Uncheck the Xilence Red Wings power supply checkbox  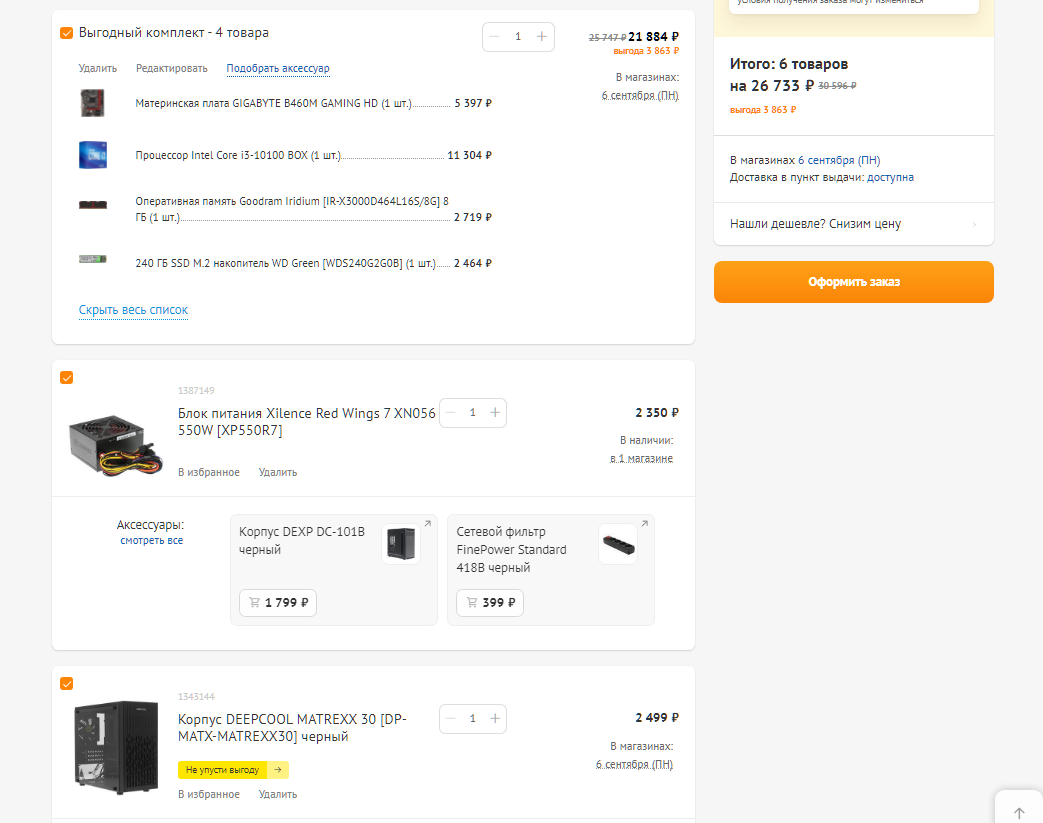click(x=67, y=378)
